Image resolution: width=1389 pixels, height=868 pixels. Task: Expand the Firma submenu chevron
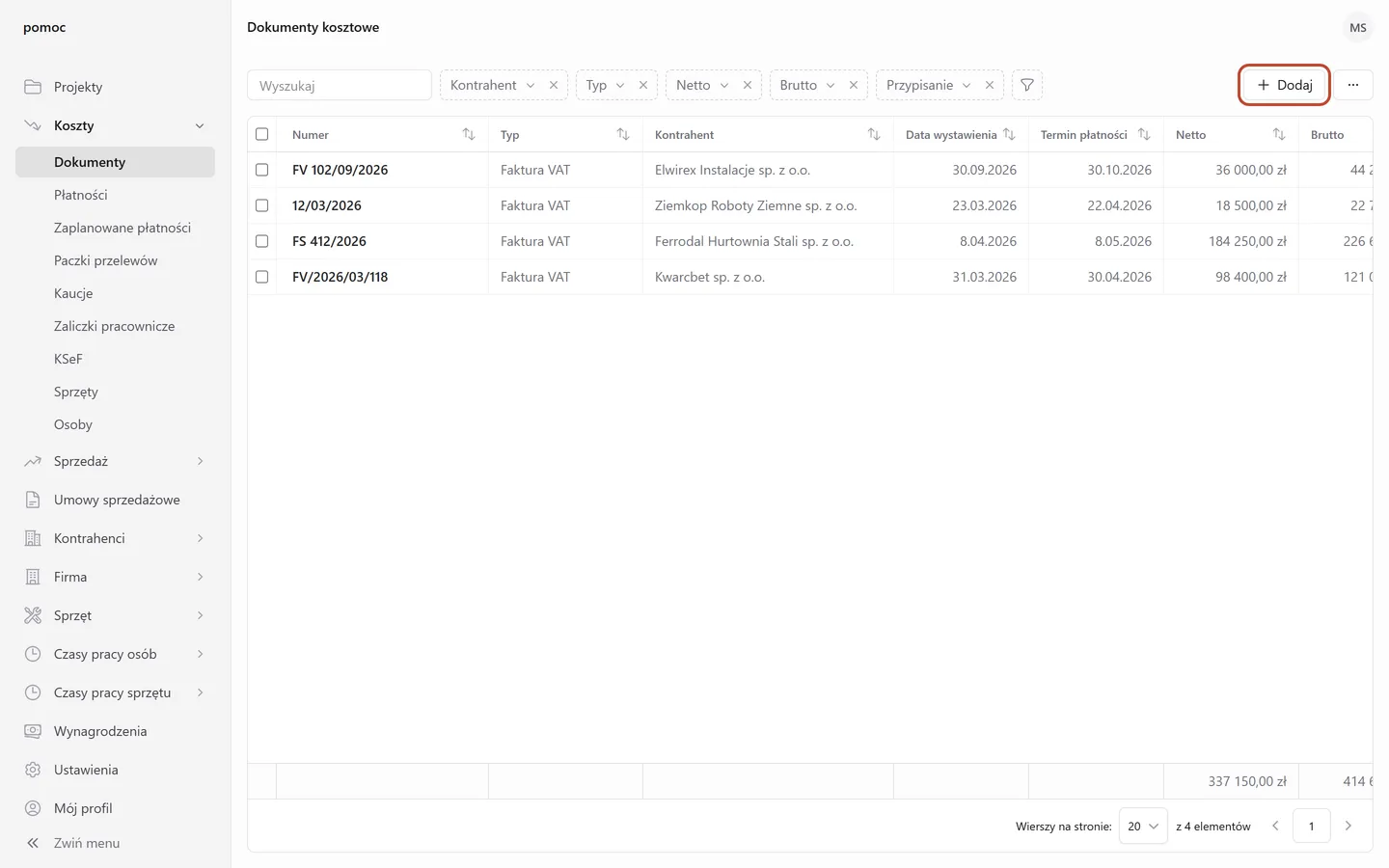click(200, 577)
